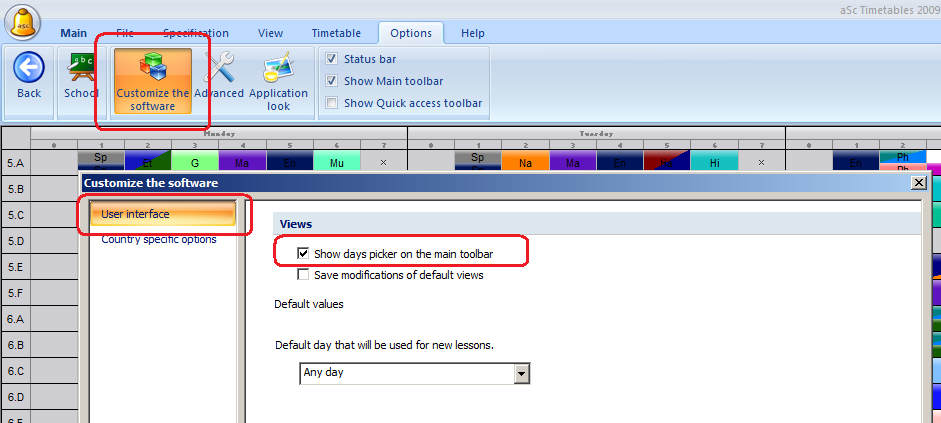The height and width of the screenshot is (423, 941).
Task: Click the green G lesson card in row 5.A
Action: coord(195,160)
